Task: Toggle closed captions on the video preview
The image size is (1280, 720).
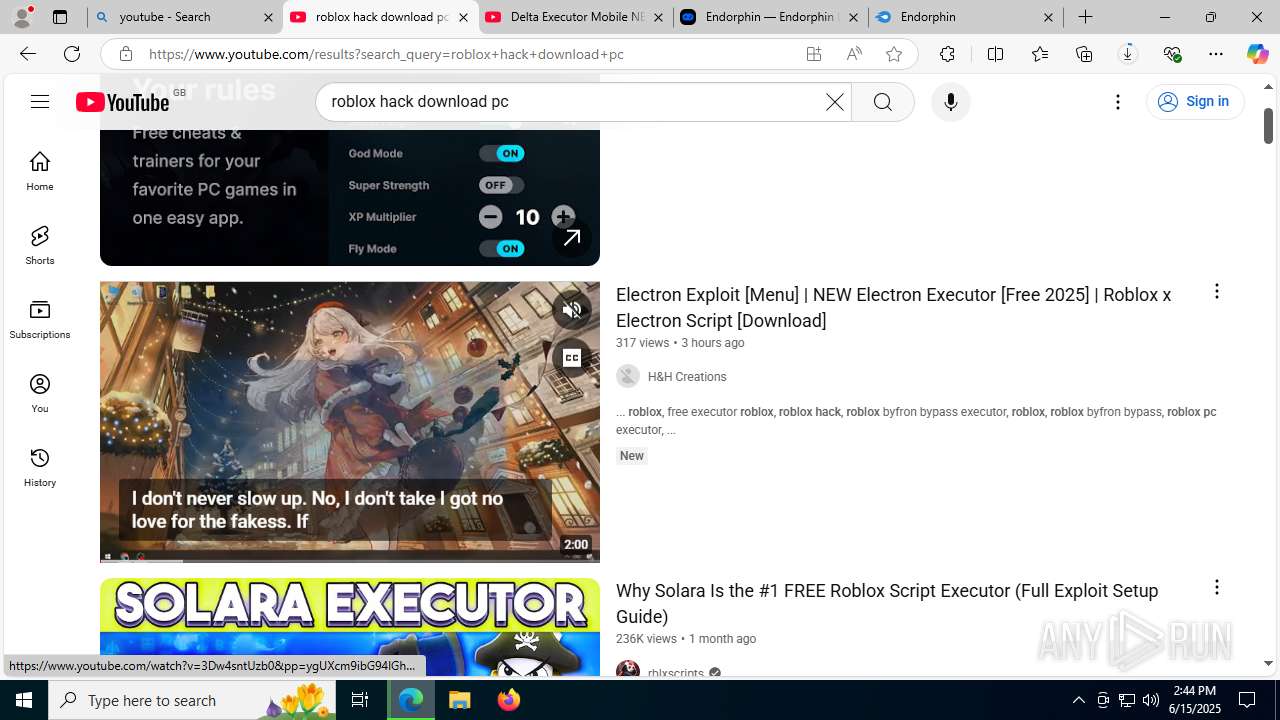Action: 572,358
